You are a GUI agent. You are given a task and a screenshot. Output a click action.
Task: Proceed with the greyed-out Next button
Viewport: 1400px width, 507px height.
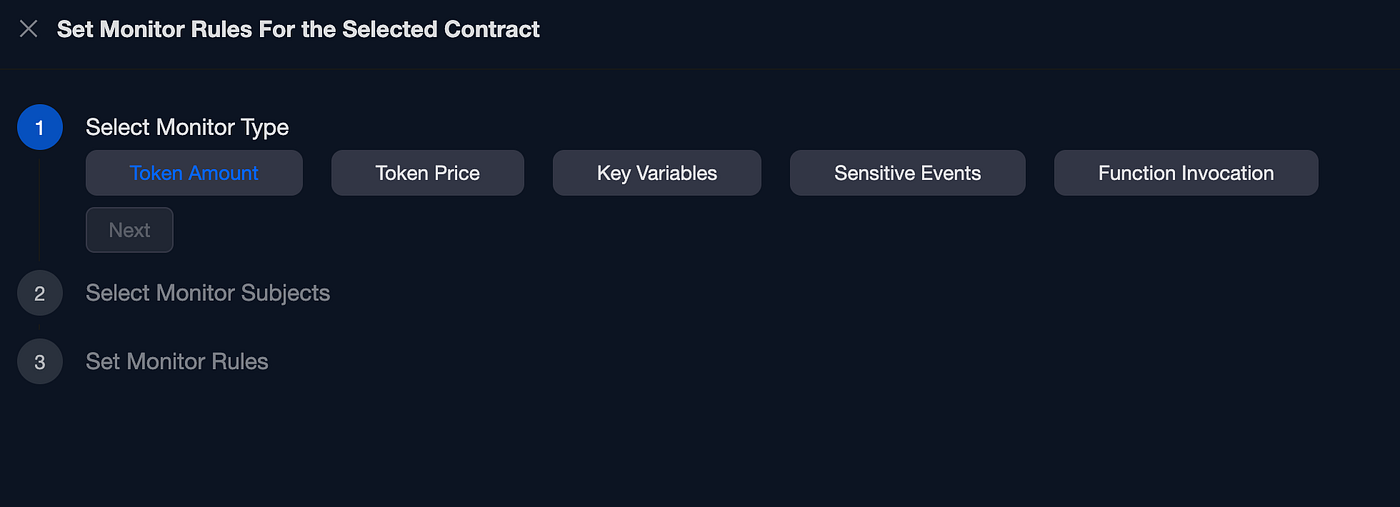coord(129,230)
